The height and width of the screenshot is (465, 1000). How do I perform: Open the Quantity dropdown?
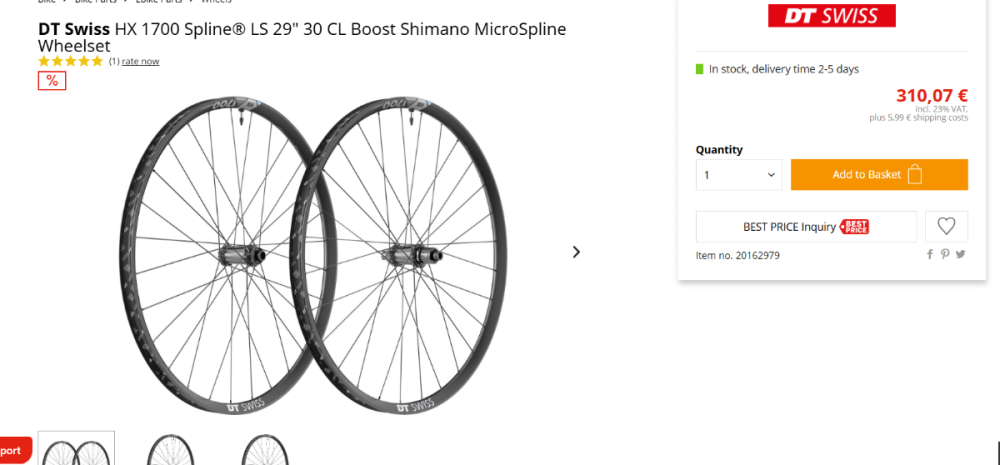(x=739, y=175)
